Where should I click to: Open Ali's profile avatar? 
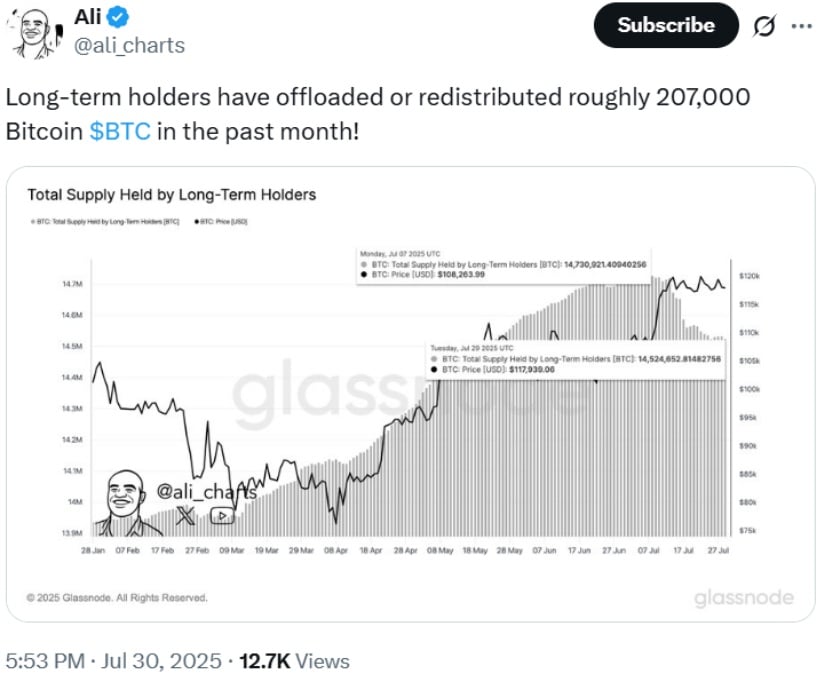click(34, 33)
